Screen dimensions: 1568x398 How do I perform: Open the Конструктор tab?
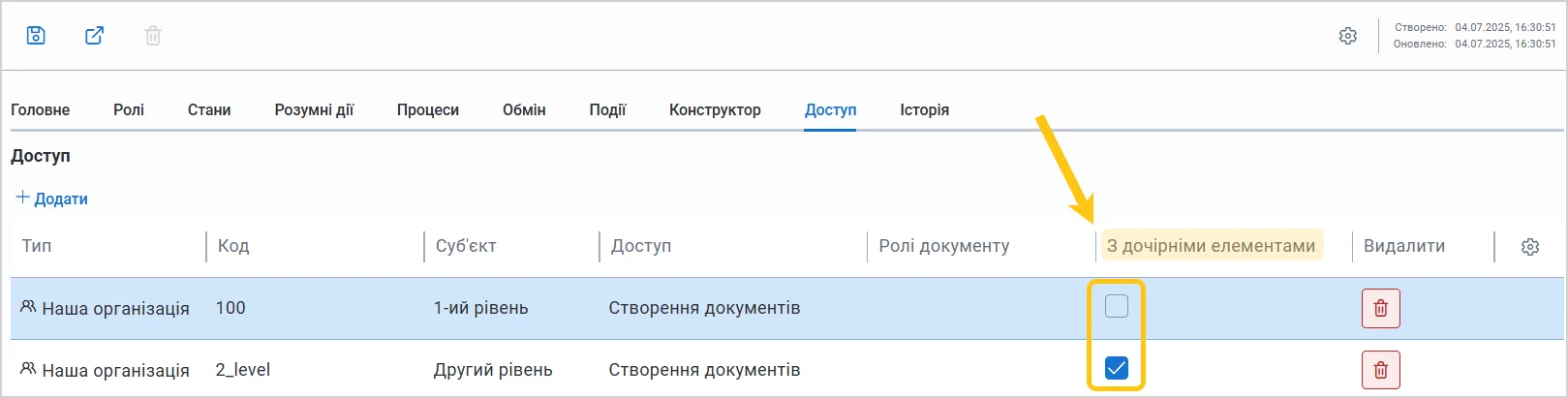(715, 109)
